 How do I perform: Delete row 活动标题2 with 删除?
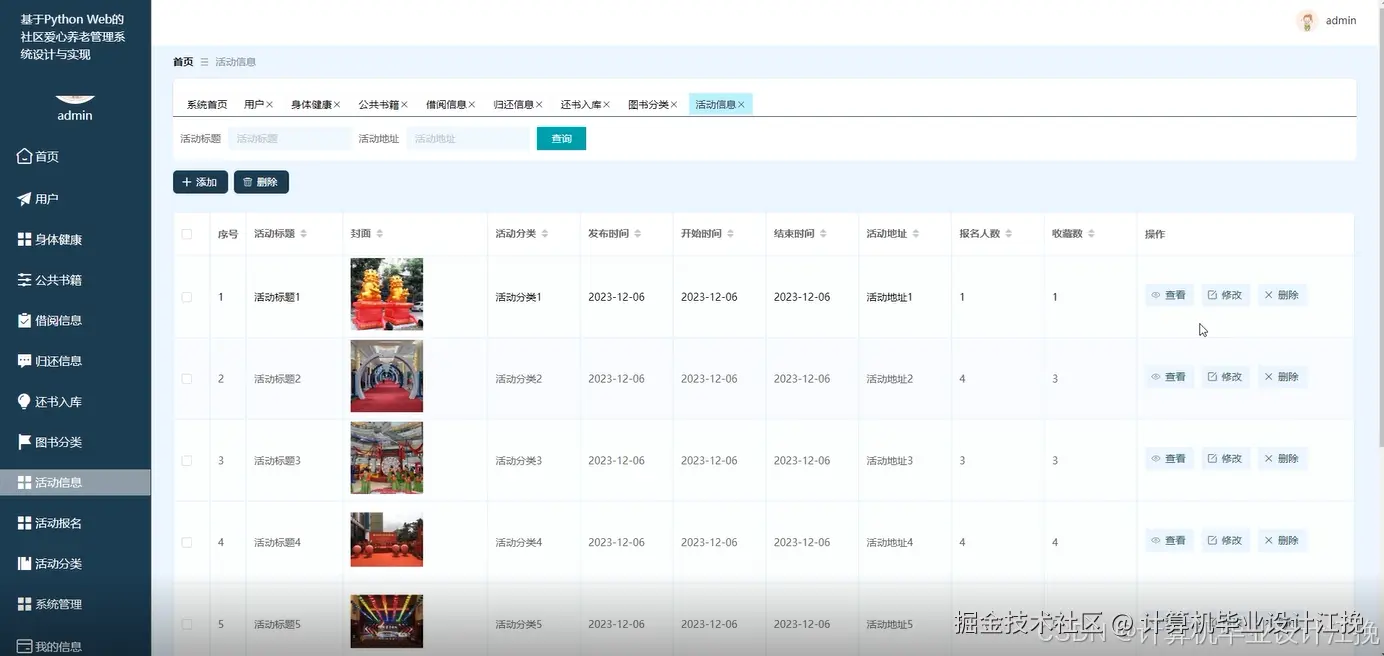click(1282, 377)
